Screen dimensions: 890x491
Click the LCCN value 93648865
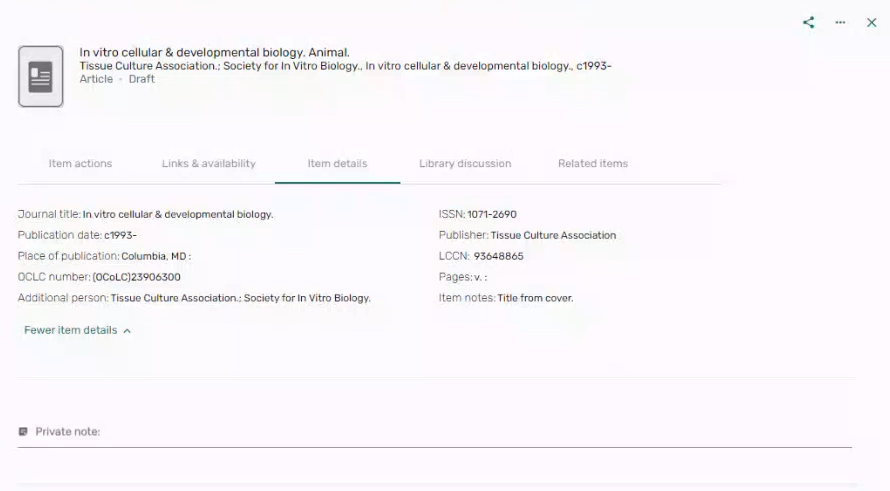pyautogui.click(x=498, y=257)
